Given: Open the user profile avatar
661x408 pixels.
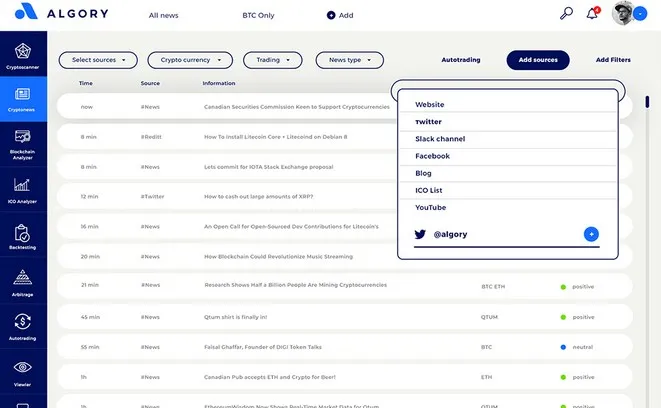Looking at the screenshot, I should click(x=623, y=13).
